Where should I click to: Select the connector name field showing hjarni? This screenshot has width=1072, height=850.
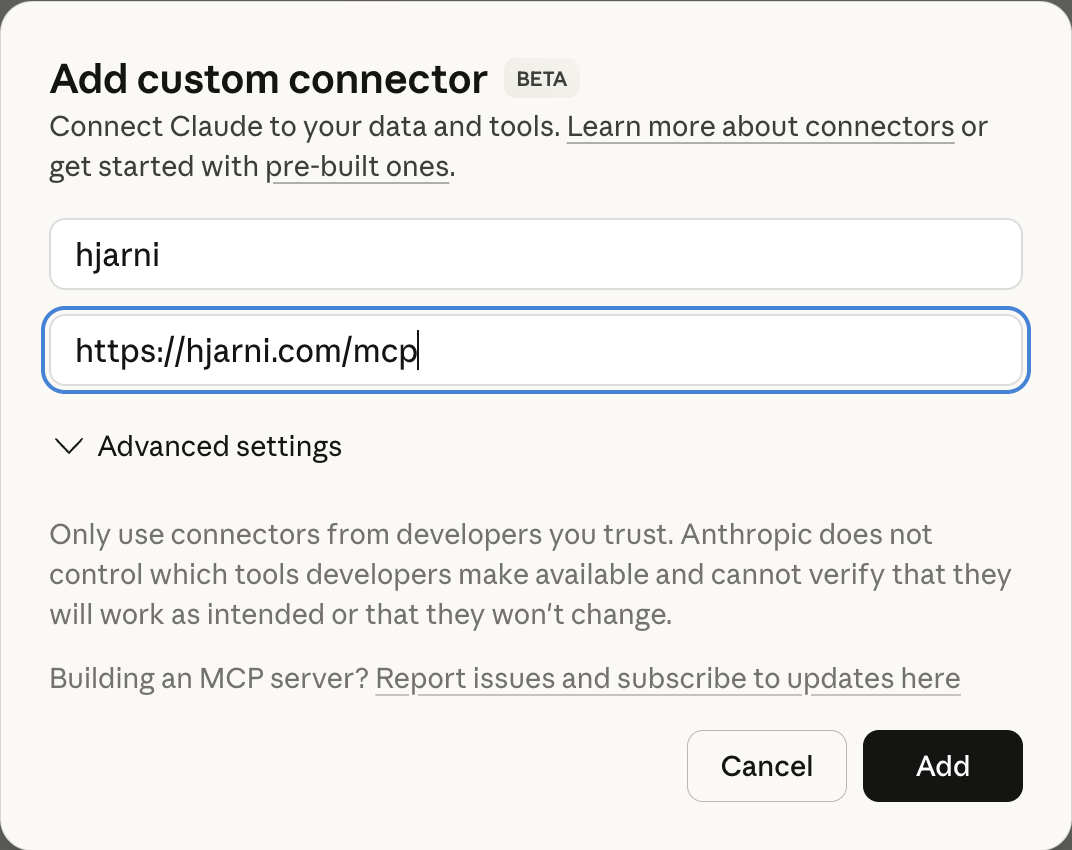(536, 254)
